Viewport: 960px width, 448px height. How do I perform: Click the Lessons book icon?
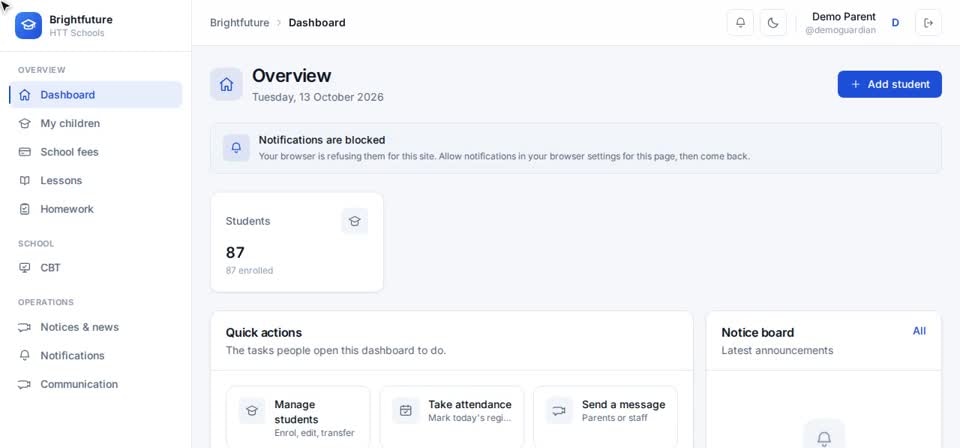pos(24,181)
